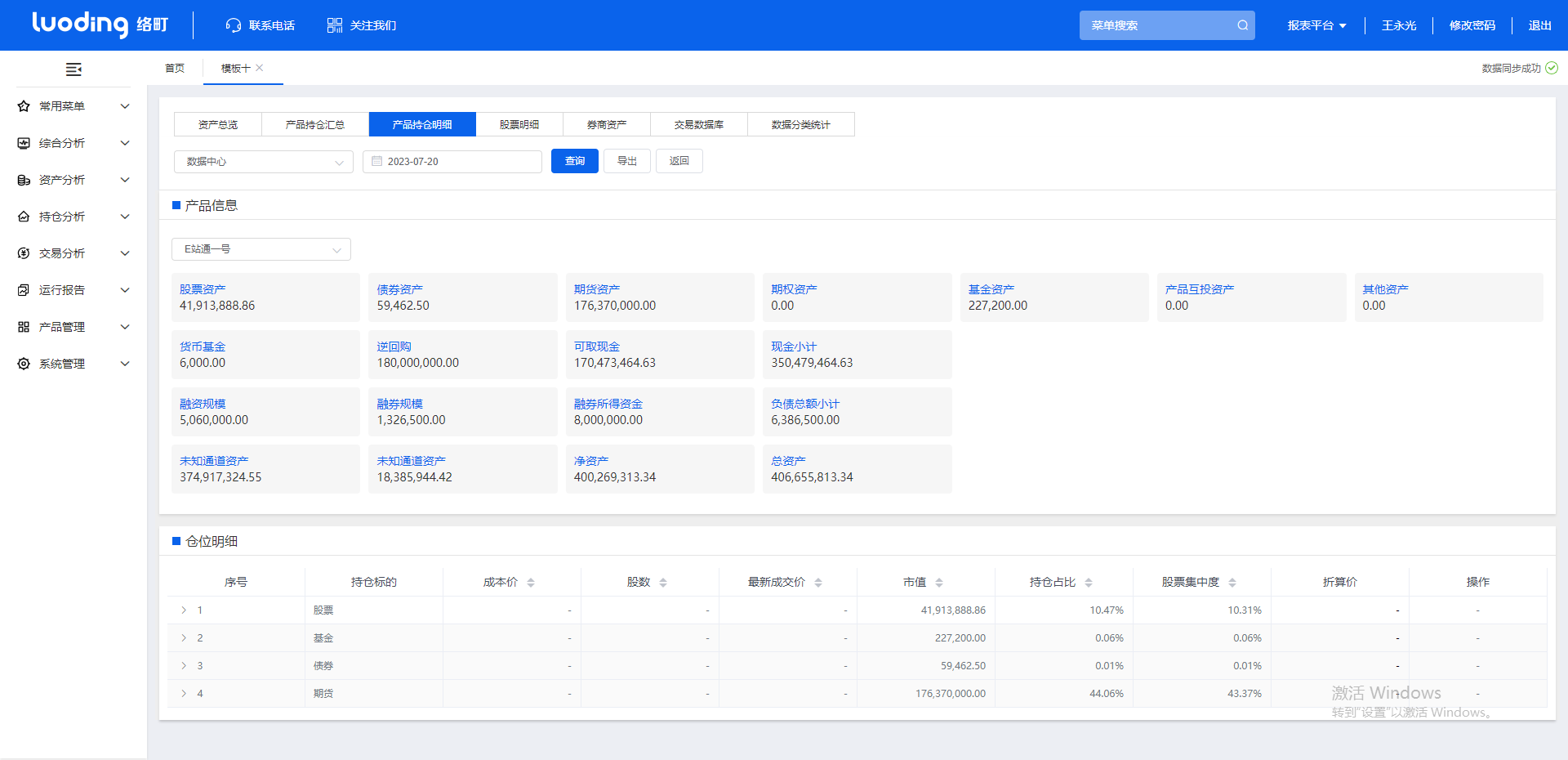
Task: Sort by 成本价 column
Action: [x=531, y=583]
